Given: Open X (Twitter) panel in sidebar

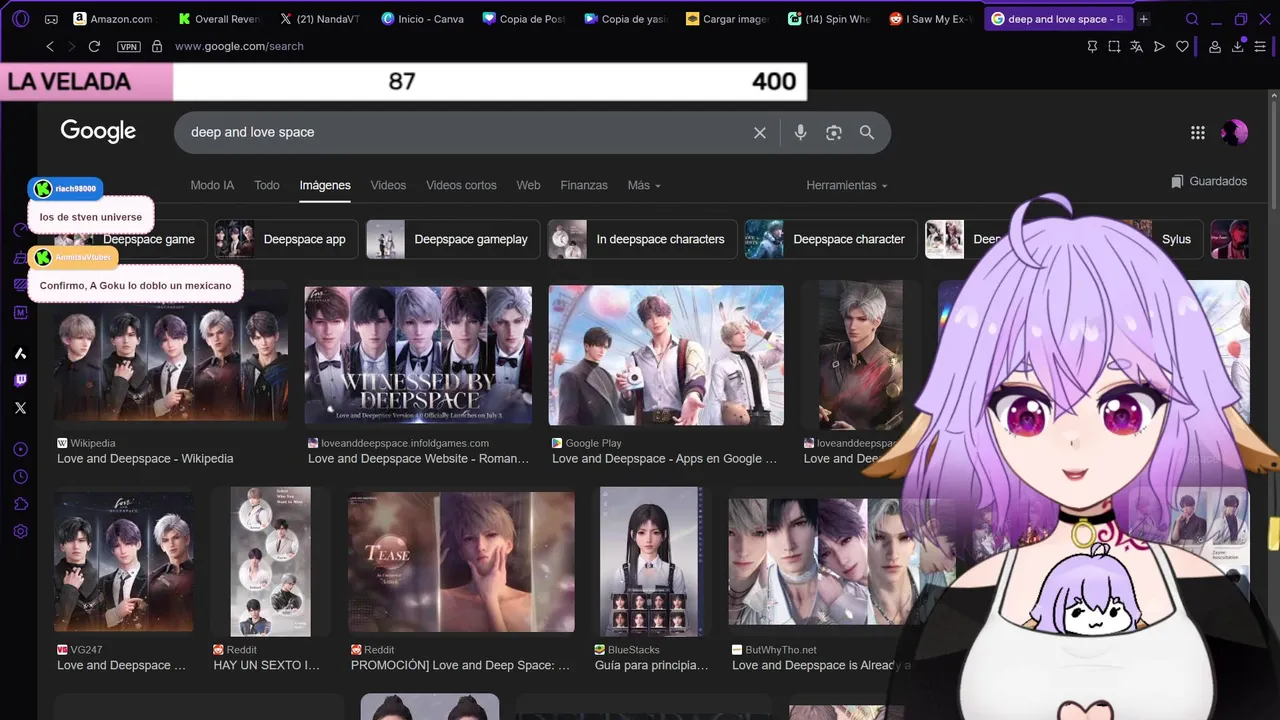Looking at the screenshot, I should pos(20,408).
